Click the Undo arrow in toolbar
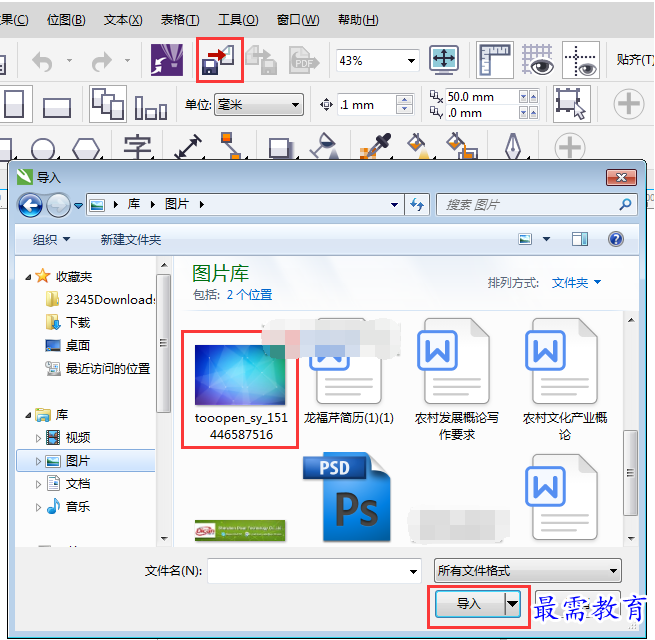The width and height of the screenshot is (655, 640). (43, 61)
